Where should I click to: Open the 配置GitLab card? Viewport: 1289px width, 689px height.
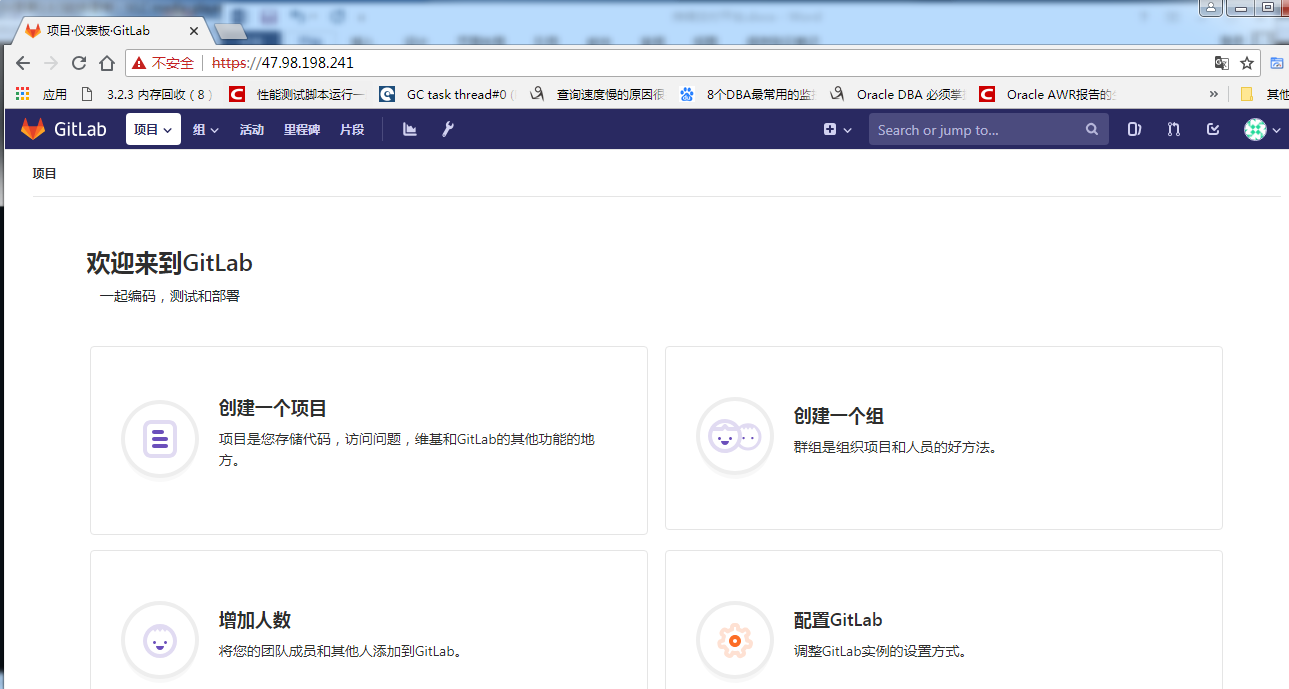943,620
